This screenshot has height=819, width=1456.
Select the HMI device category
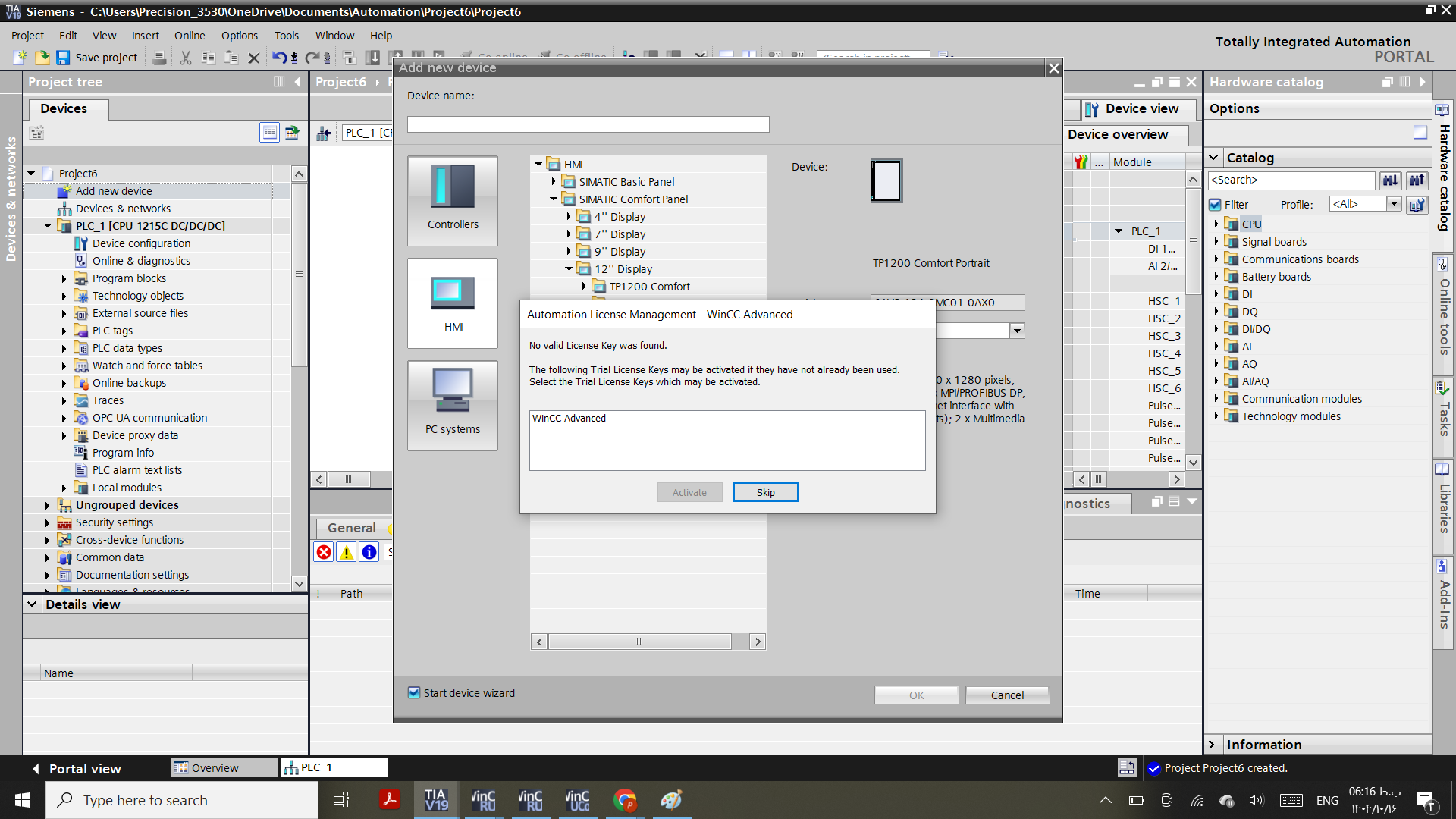pos(453,303)
